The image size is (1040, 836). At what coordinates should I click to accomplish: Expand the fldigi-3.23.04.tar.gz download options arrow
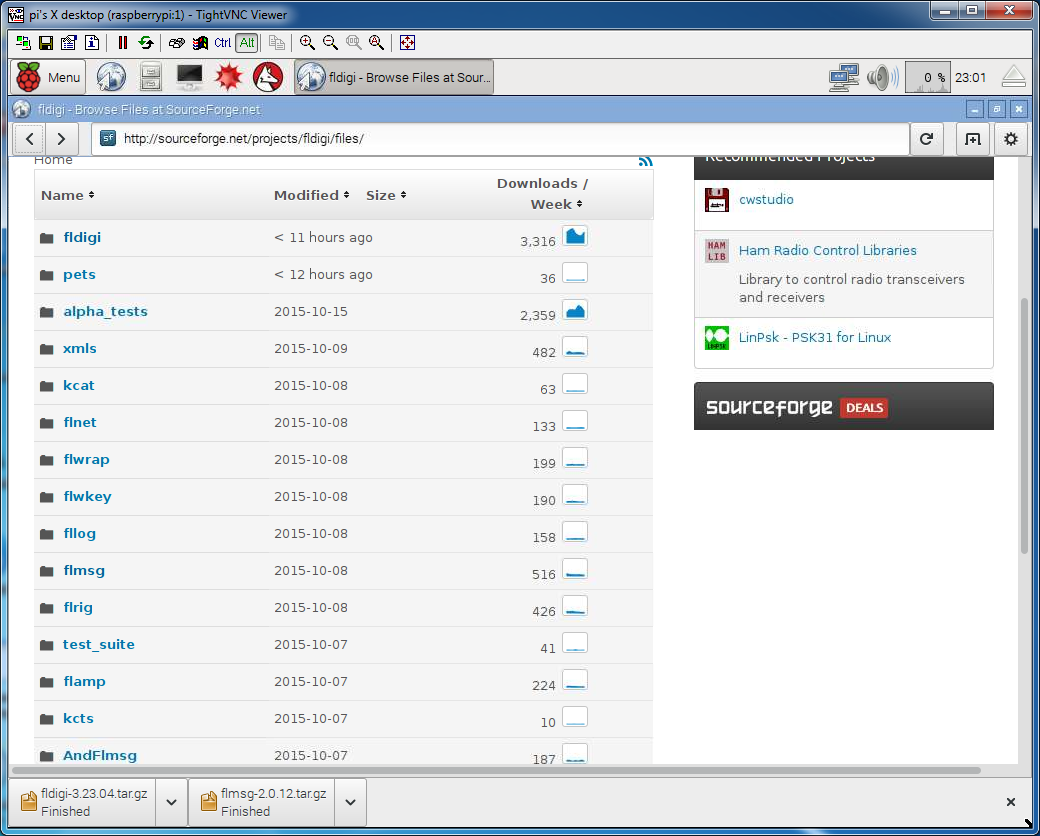pyautogui.click(x=172, y=802)
